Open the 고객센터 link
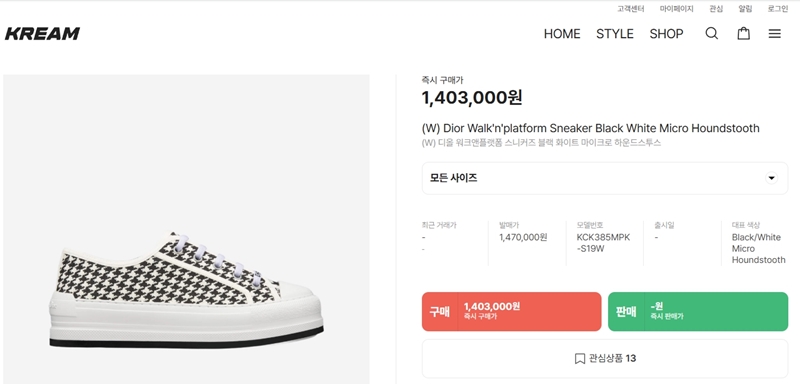 pyautogui.click(x=631, y=9)
